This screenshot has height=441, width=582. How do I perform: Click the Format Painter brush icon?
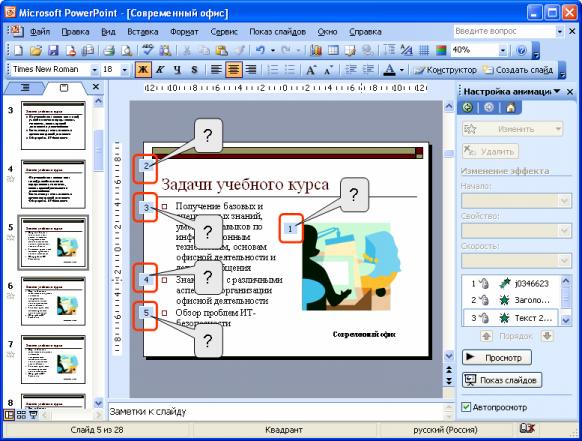tap(239, 50)
